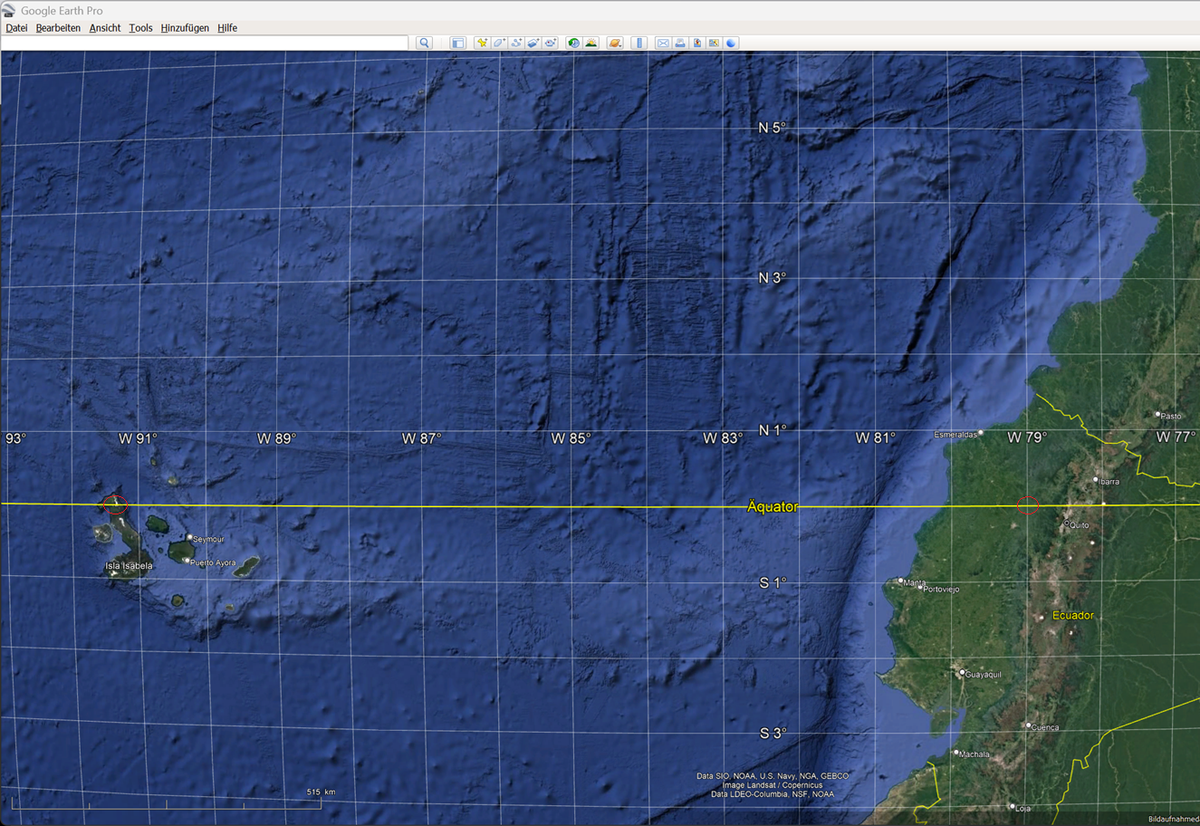Click the S 3° latitude label
Screen dimensions: 1200x826
(772, 733)
